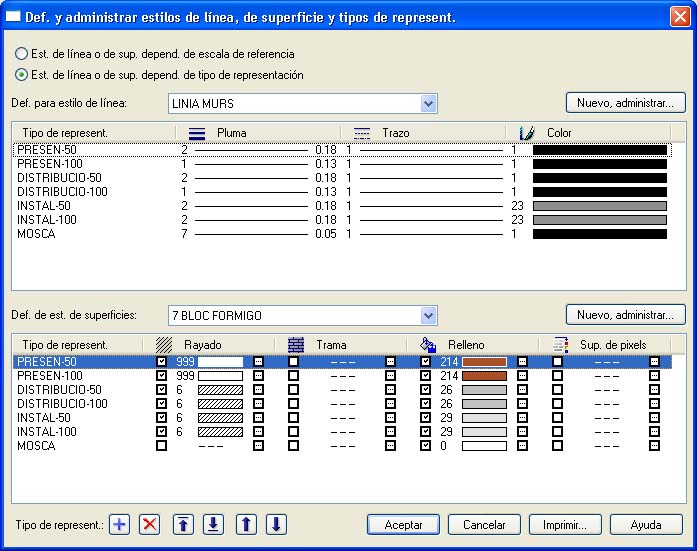The image size is (697, 551).
Task: Select reference scale dependent style radio option
Action: (x=21, y=54)
